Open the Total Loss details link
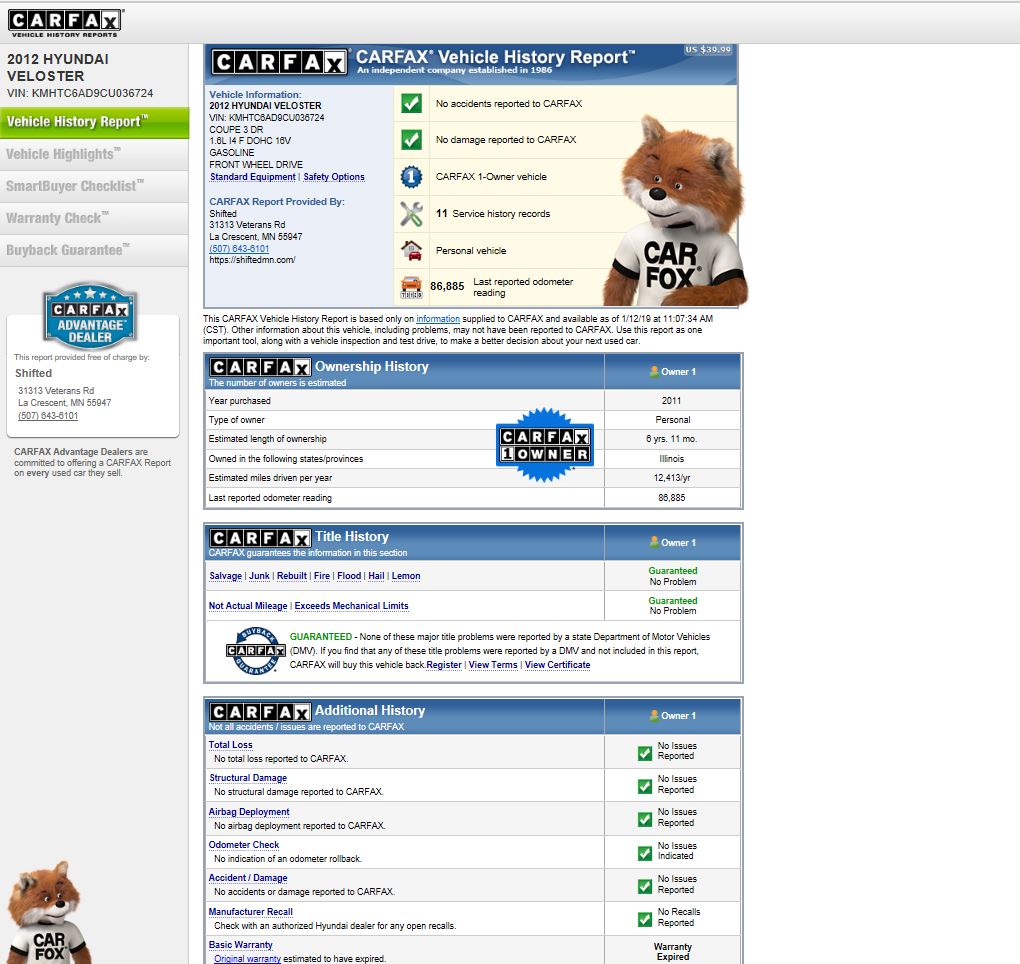This screenshot has width=1020, height=964. point(230,745)
